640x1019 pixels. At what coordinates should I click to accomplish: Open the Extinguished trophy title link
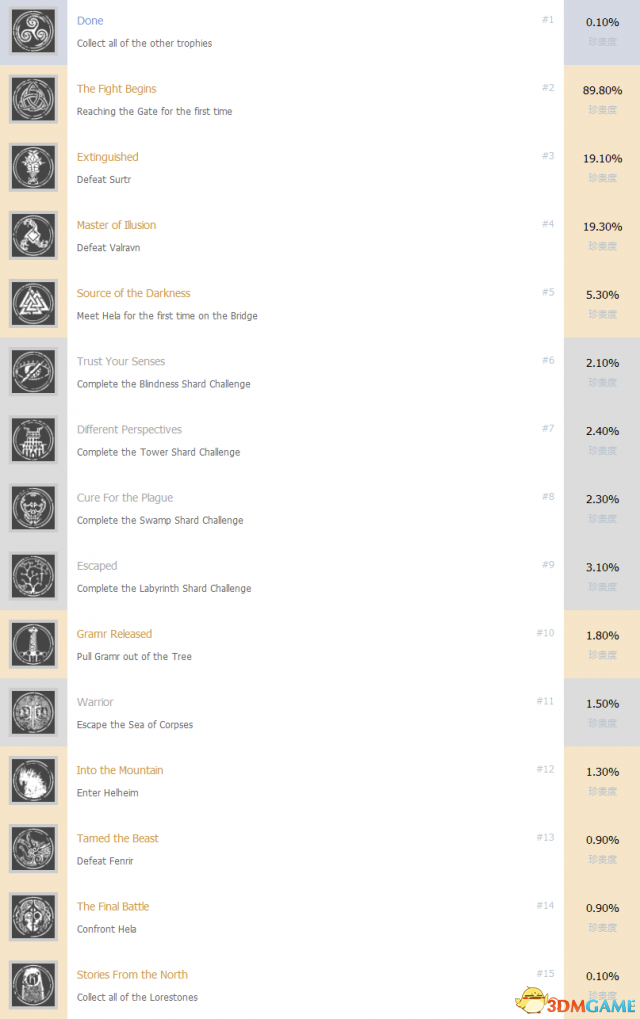click(107, 157)
